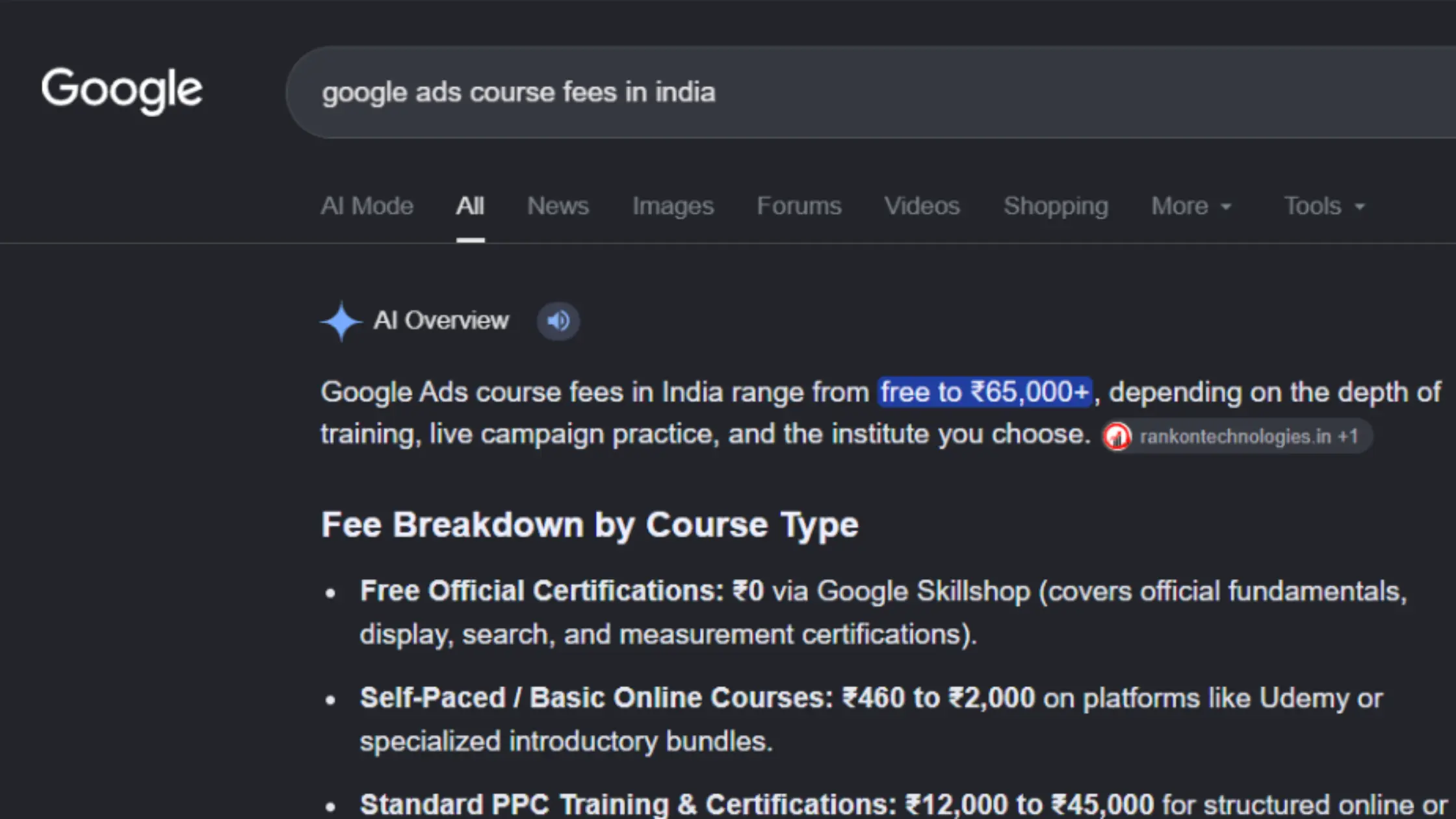Click 'Free Official Certifications: ₹0' text
This screenshot has width=1456, height=819.
[562, 591]
